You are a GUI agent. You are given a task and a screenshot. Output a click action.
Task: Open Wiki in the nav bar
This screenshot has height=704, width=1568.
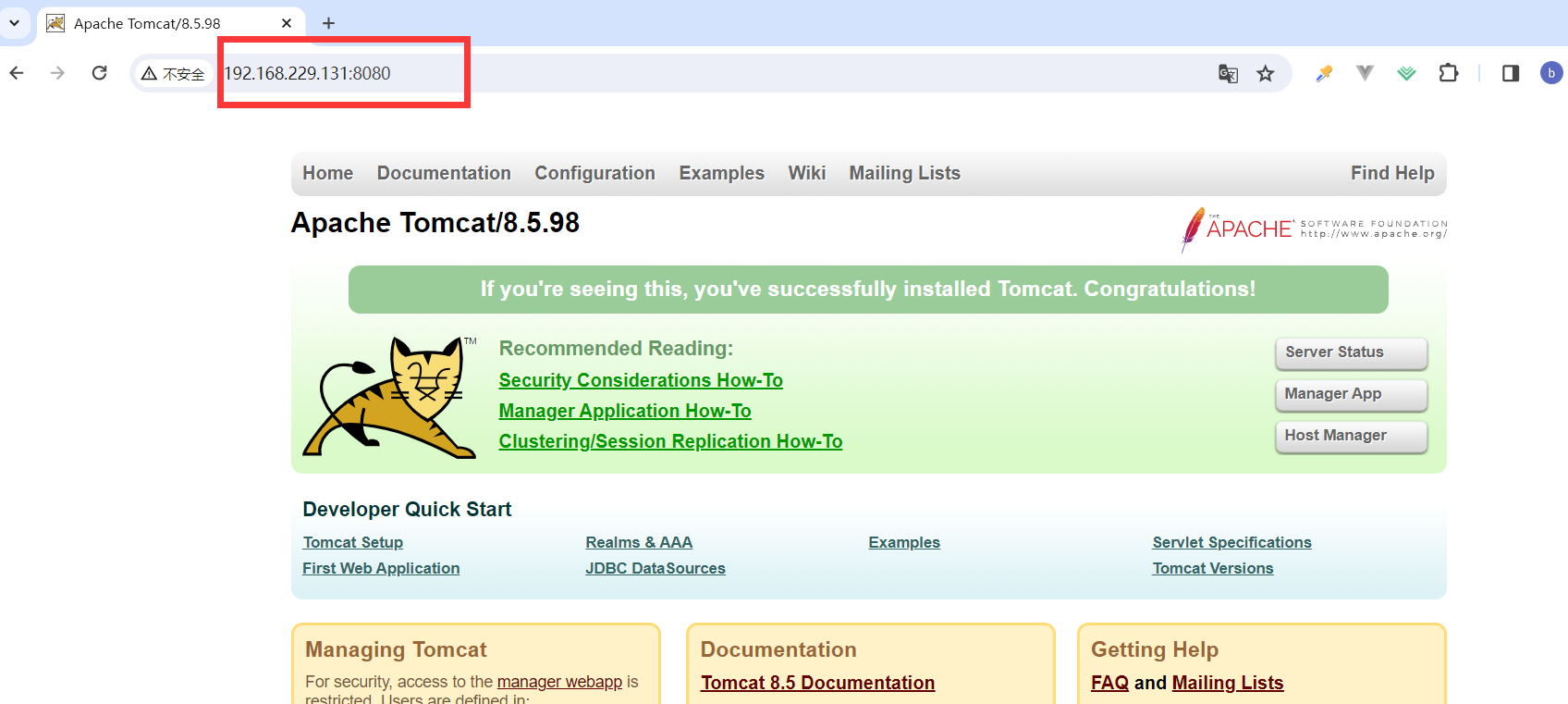[x=806, y=173]
